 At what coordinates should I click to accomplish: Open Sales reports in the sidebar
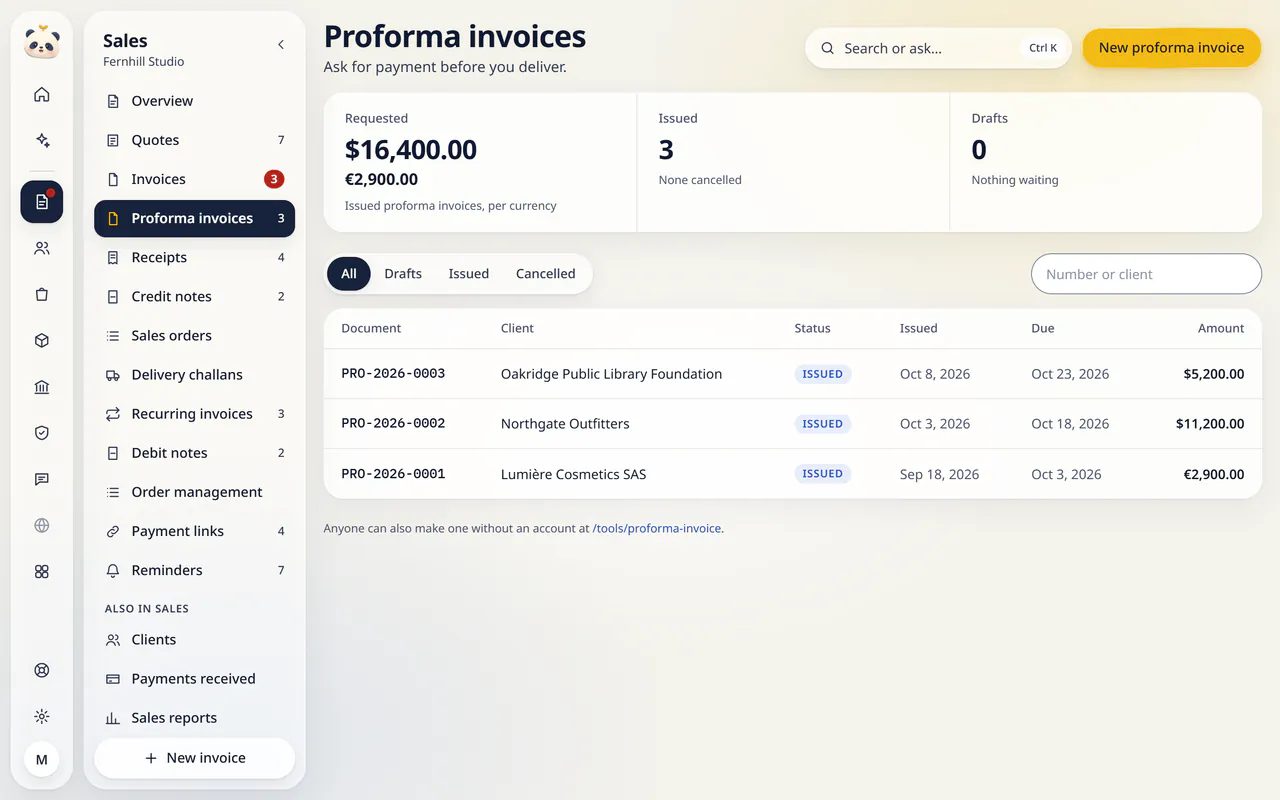click(x=194, y=718)
